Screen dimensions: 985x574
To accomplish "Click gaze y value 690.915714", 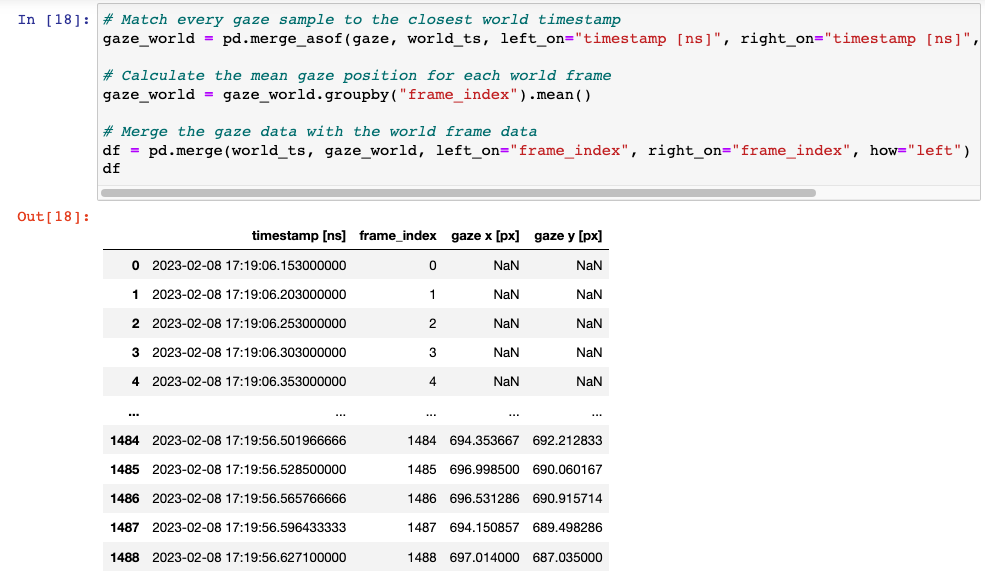I will coord(567,498).
